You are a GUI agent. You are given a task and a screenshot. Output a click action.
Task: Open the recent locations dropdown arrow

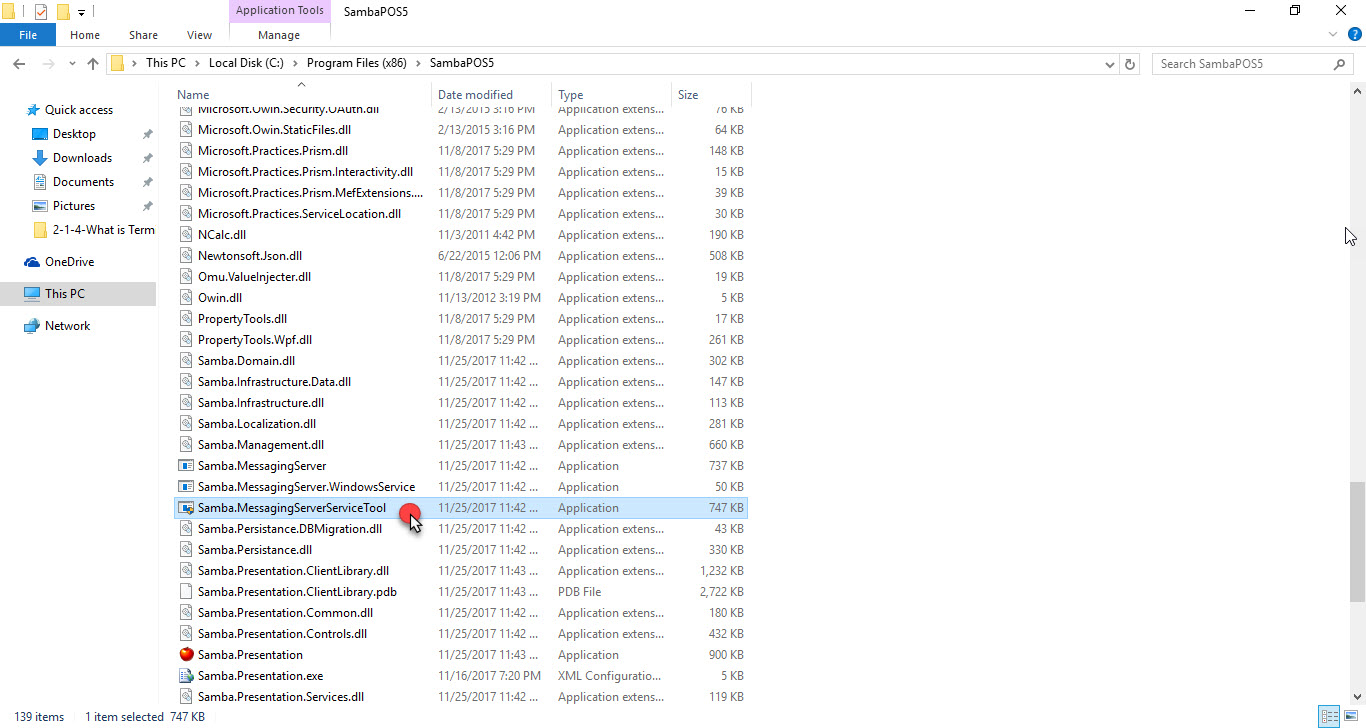coord(70,64)
